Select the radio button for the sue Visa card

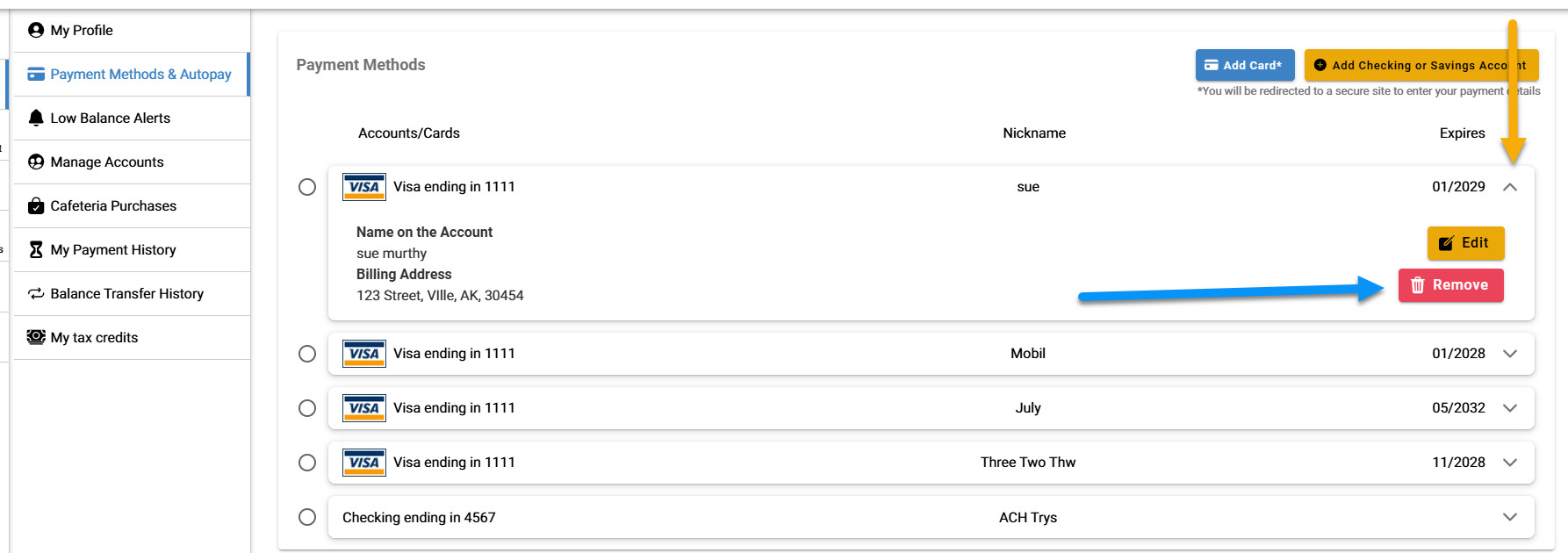point(307,187)
